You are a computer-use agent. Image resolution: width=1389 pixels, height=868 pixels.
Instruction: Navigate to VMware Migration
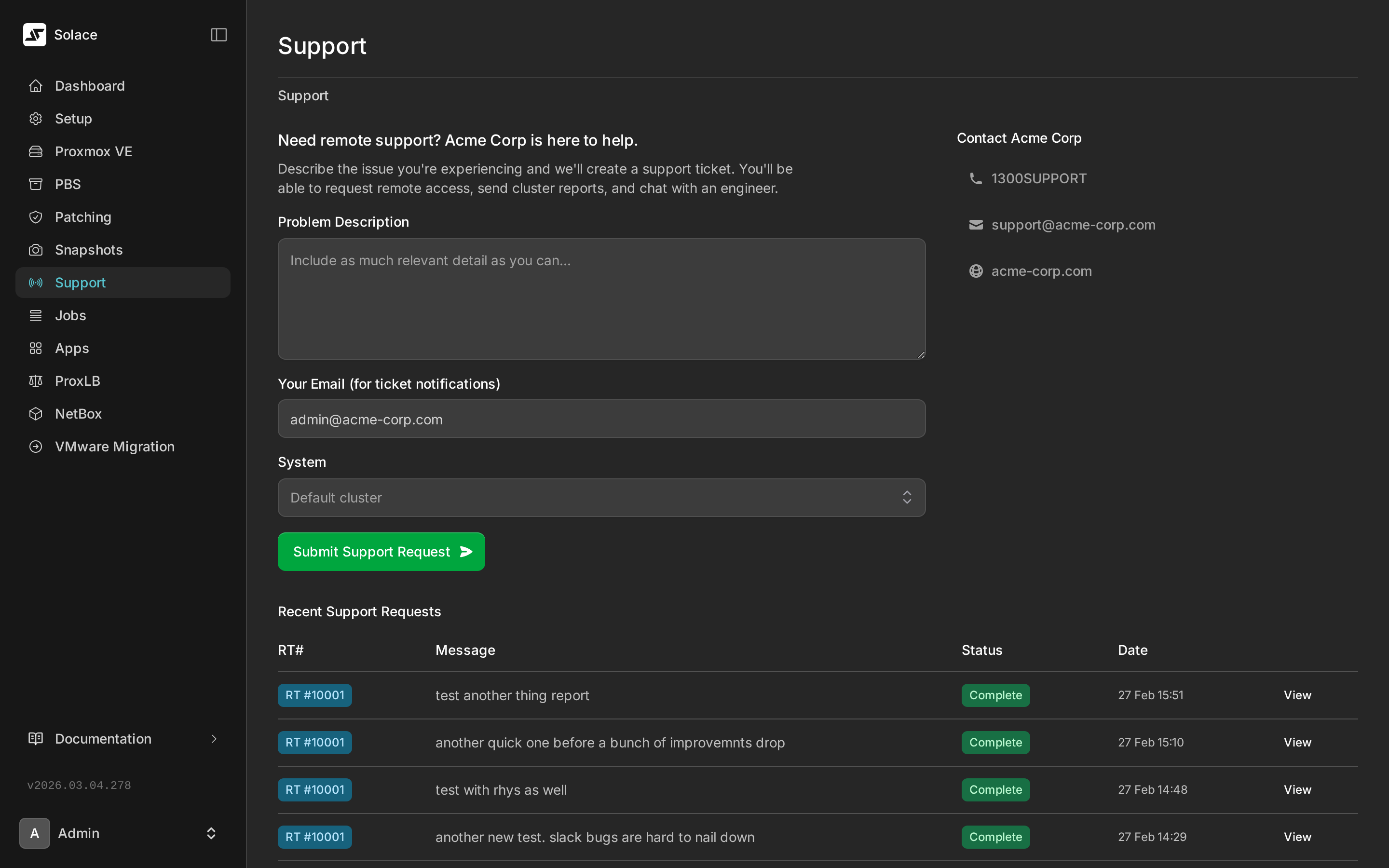pos(115,446)
